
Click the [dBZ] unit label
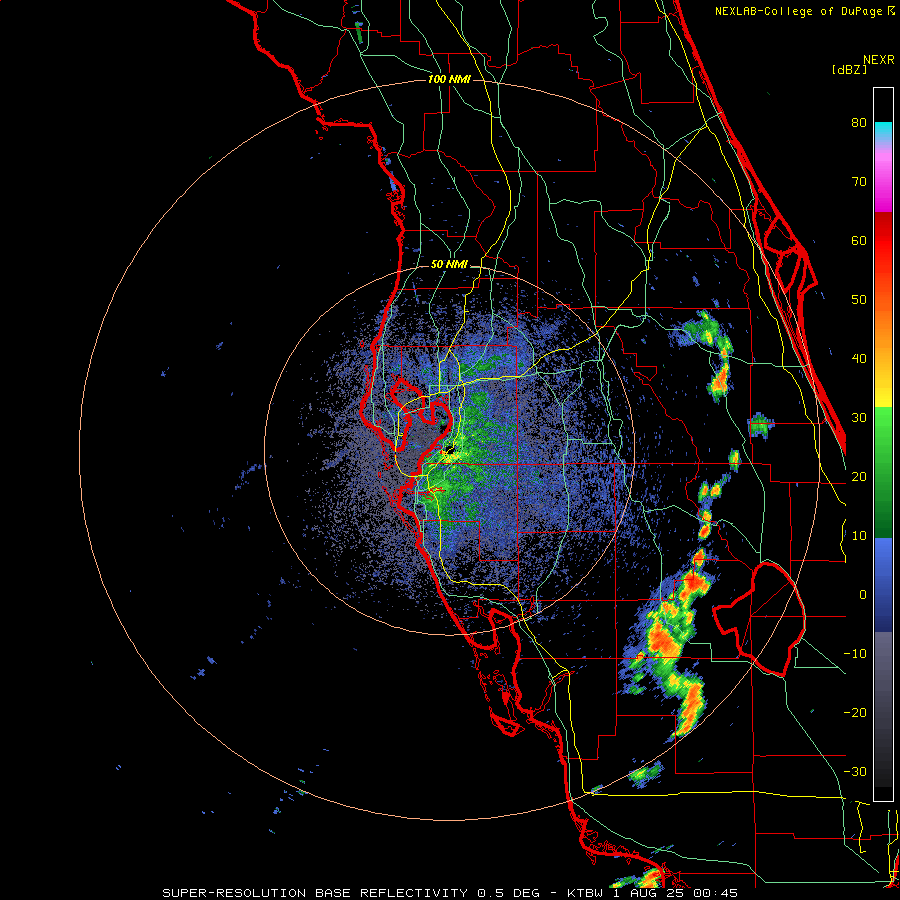pos(849,69)
